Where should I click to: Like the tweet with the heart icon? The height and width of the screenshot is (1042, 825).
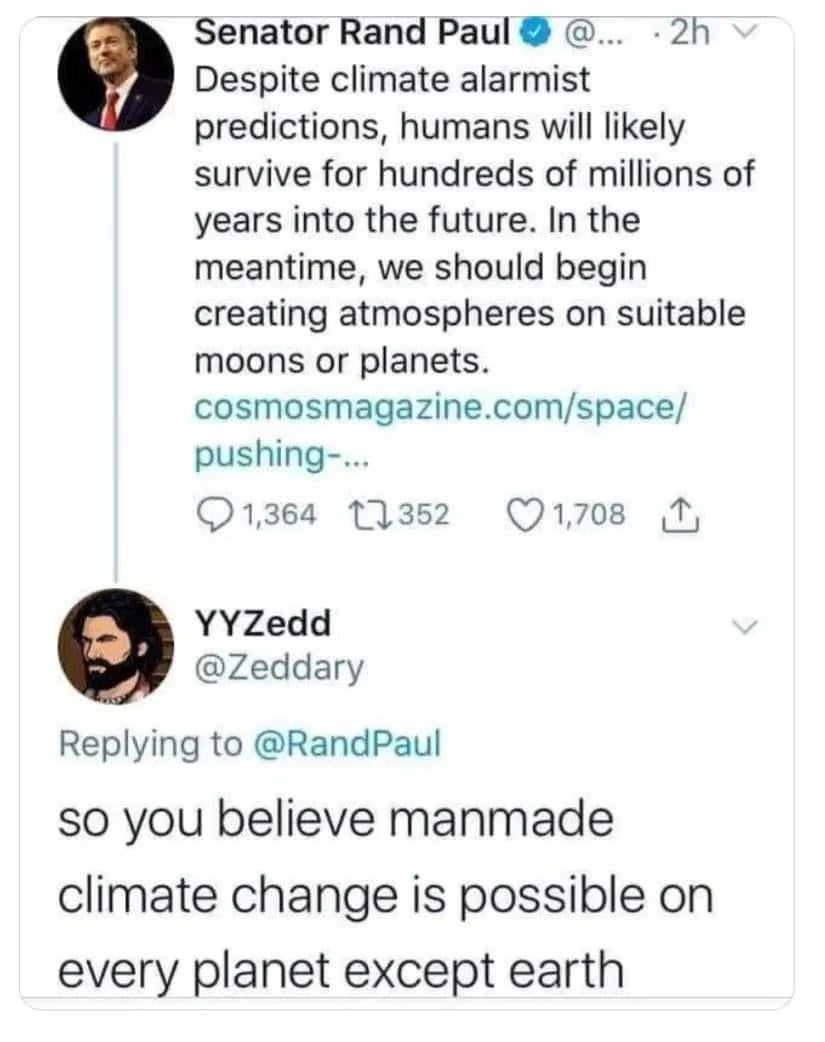pos(527,515)
